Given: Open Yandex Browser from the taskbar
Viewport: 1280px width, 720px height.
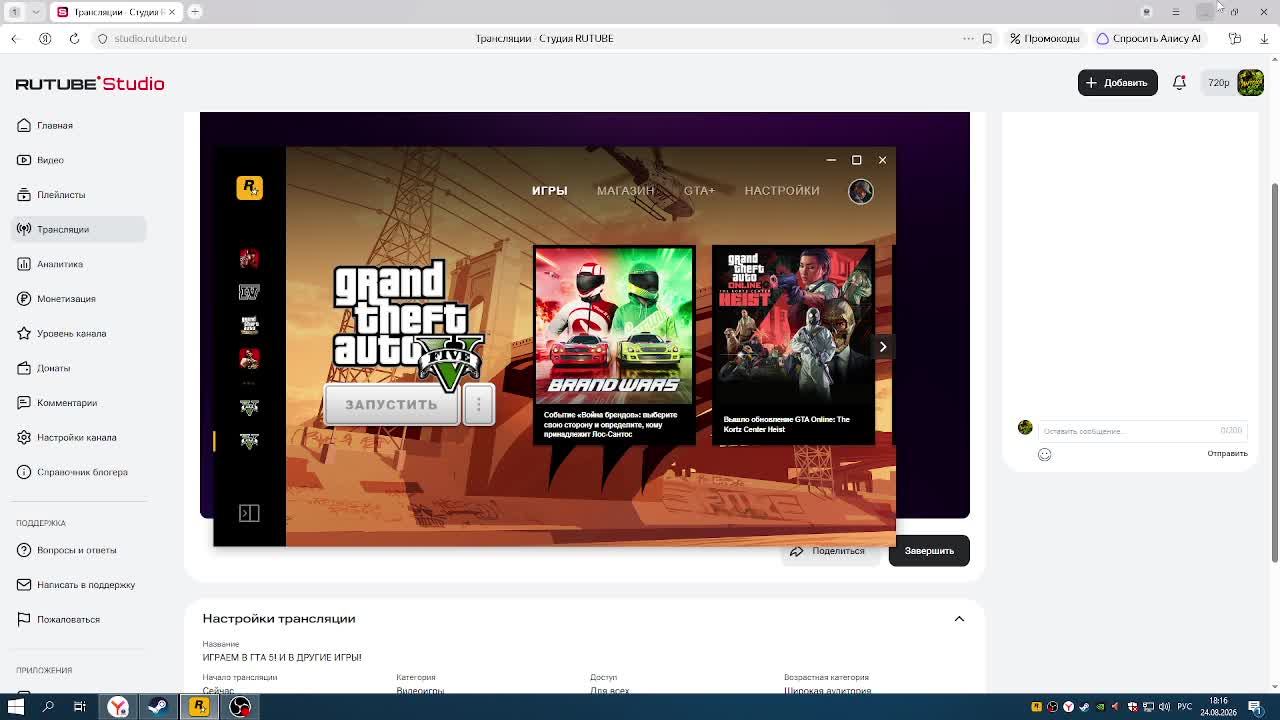Looking at the screenshot, I should click(x=118, y=707).
